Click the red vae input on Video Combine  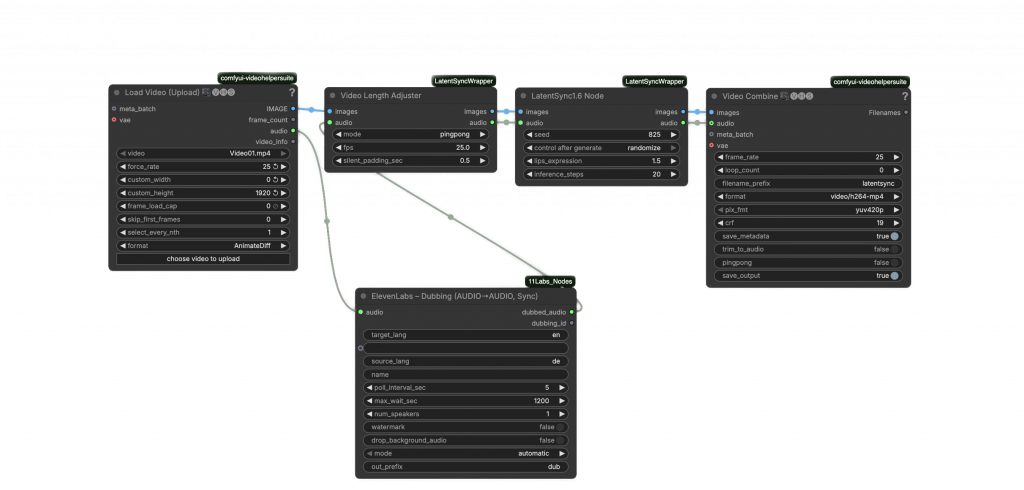coord(711,145)
